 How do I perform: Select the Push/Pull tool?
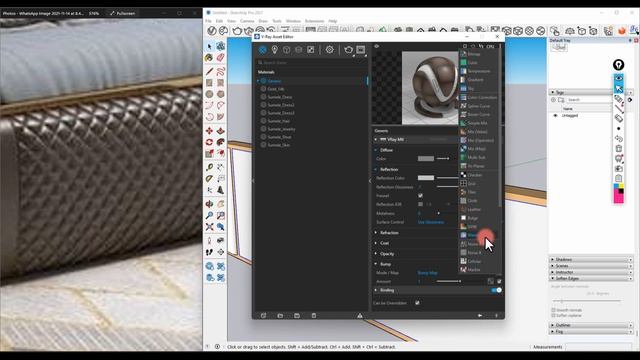[x=220, y=131]
